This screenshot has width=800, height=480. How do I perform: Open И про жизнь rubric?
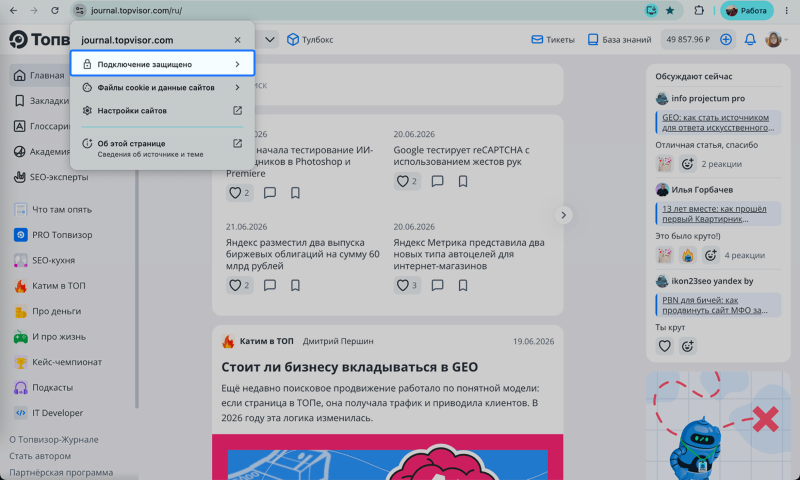pyautogui.click(x=50, y=337)
